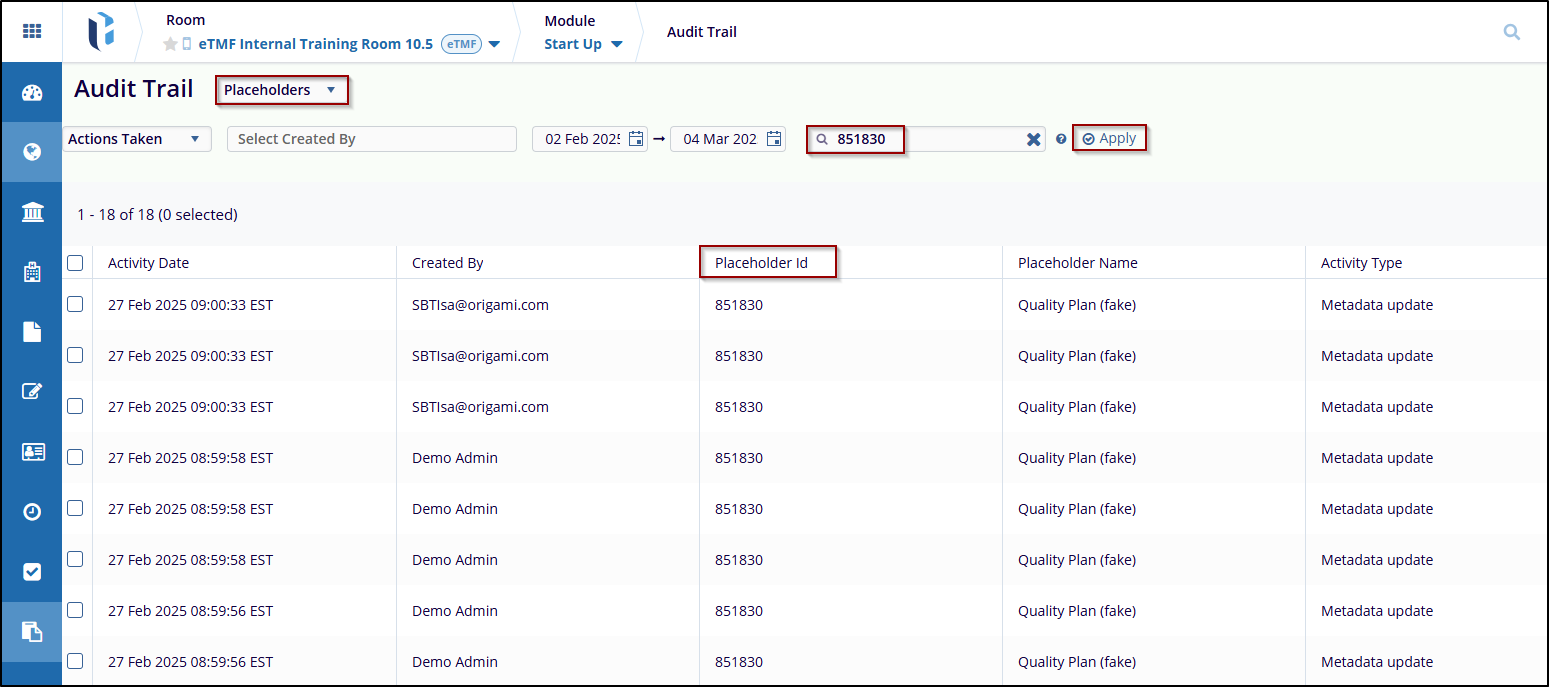Open the Actions Taken dropdown
This screenshot has height=687, width=1549.
pos(135,139)
